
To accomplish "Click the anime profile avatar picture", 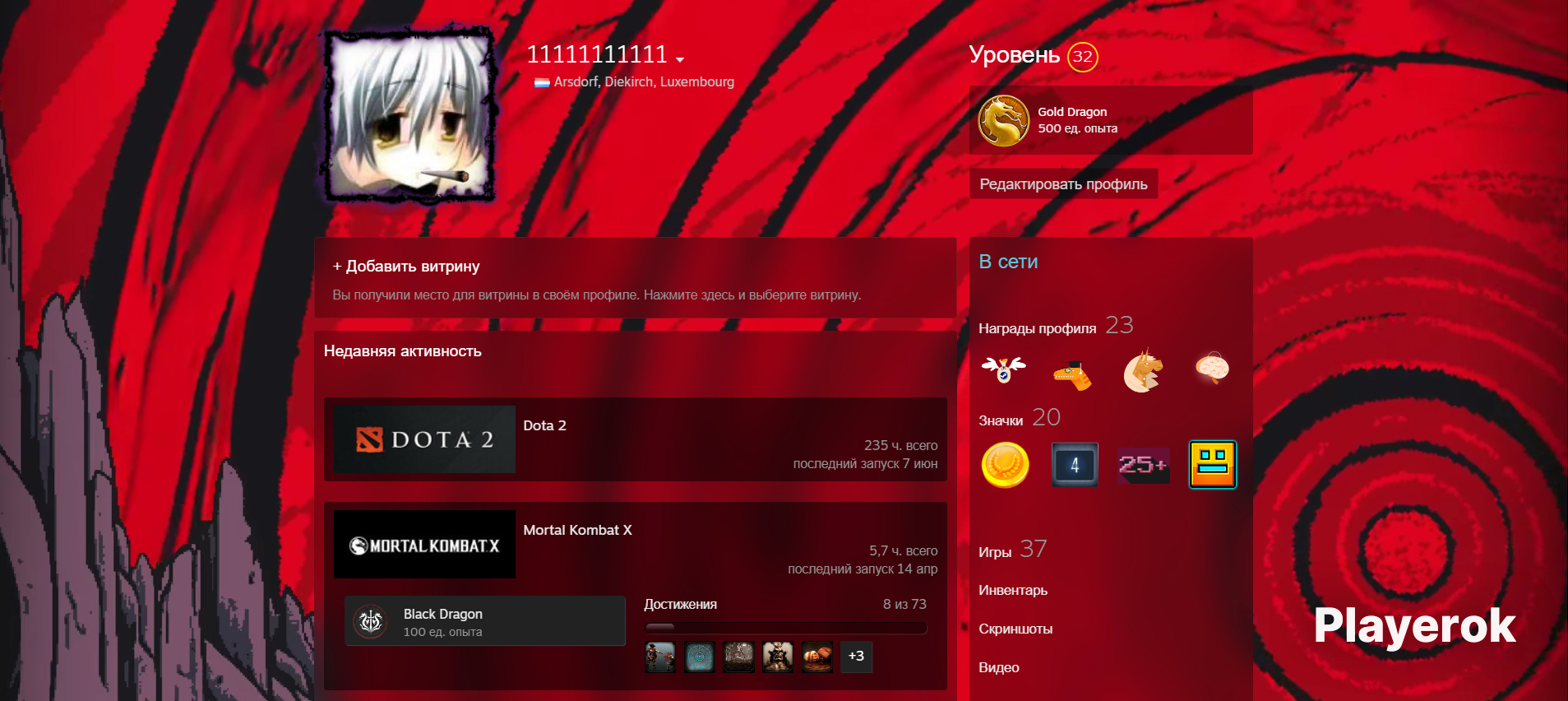I will pos(409,115).
